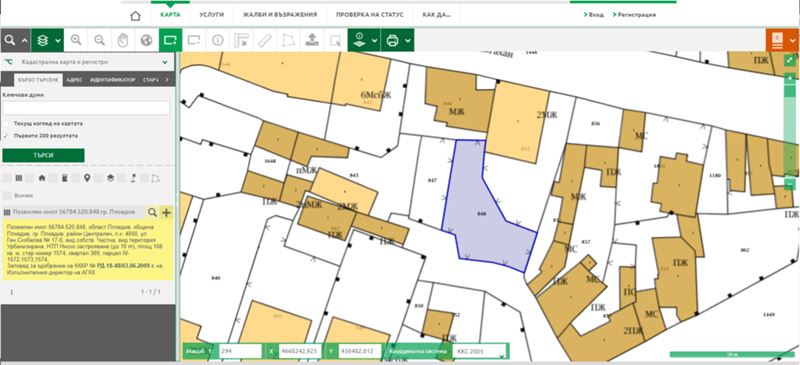The image size is (800, 365).
Task: Toggle 'Текущ изглед на картата' checkbox
Action: point(6,124)
